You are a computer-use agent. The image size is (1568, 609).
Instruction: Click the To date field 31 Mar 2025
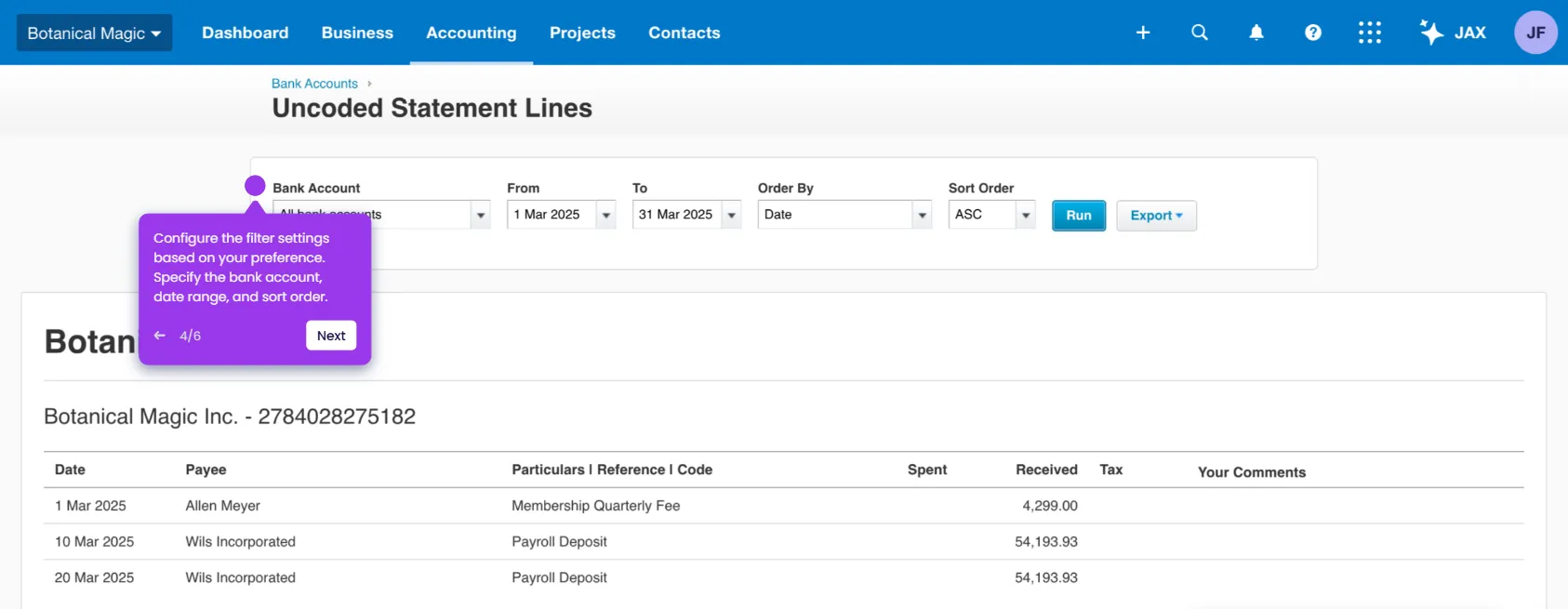click(x=678, y=215)
